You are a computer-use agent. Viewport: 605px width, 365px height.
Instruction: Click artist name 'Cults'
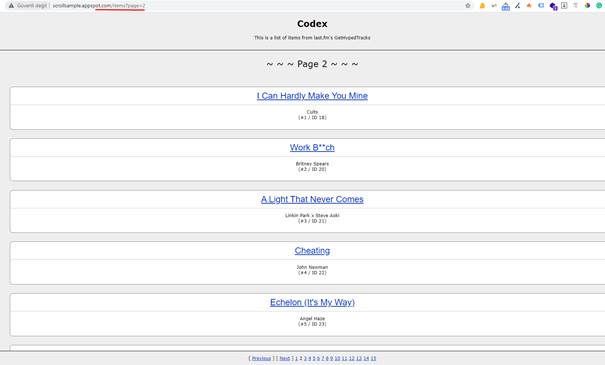pos(312,112)
